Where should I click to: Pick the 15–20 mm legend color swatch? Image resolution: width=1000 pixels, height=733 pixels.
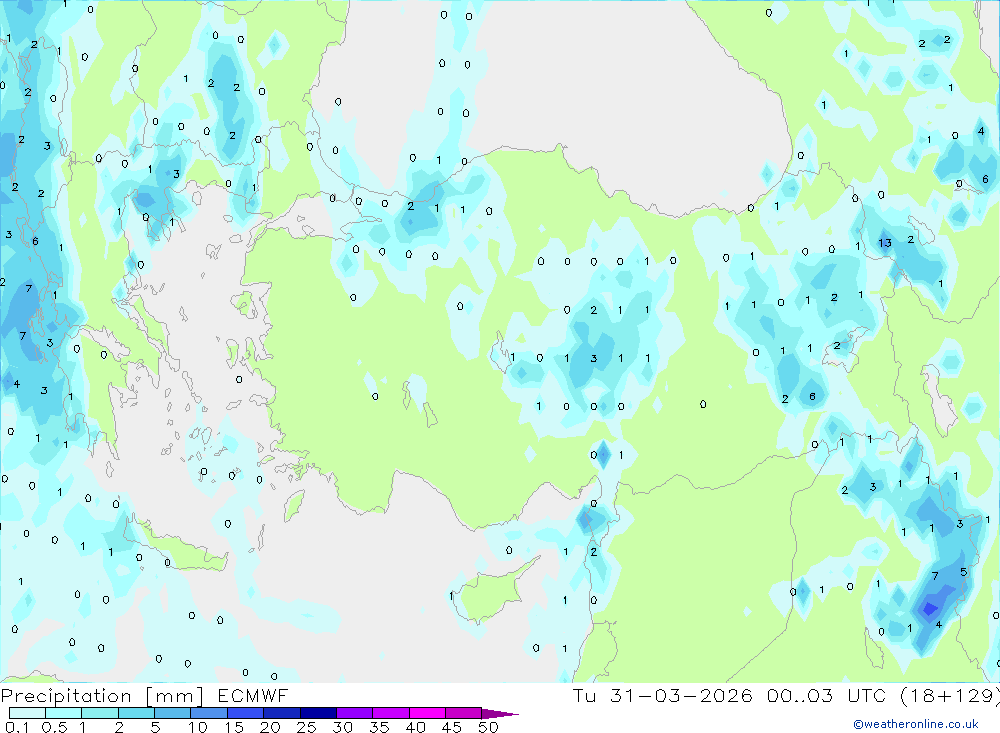tap(246, 713)
